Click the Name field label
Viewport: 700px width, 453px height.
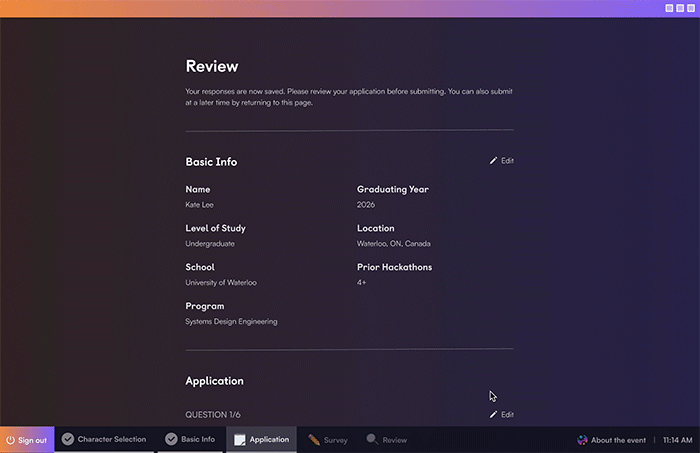click(198, 189)
